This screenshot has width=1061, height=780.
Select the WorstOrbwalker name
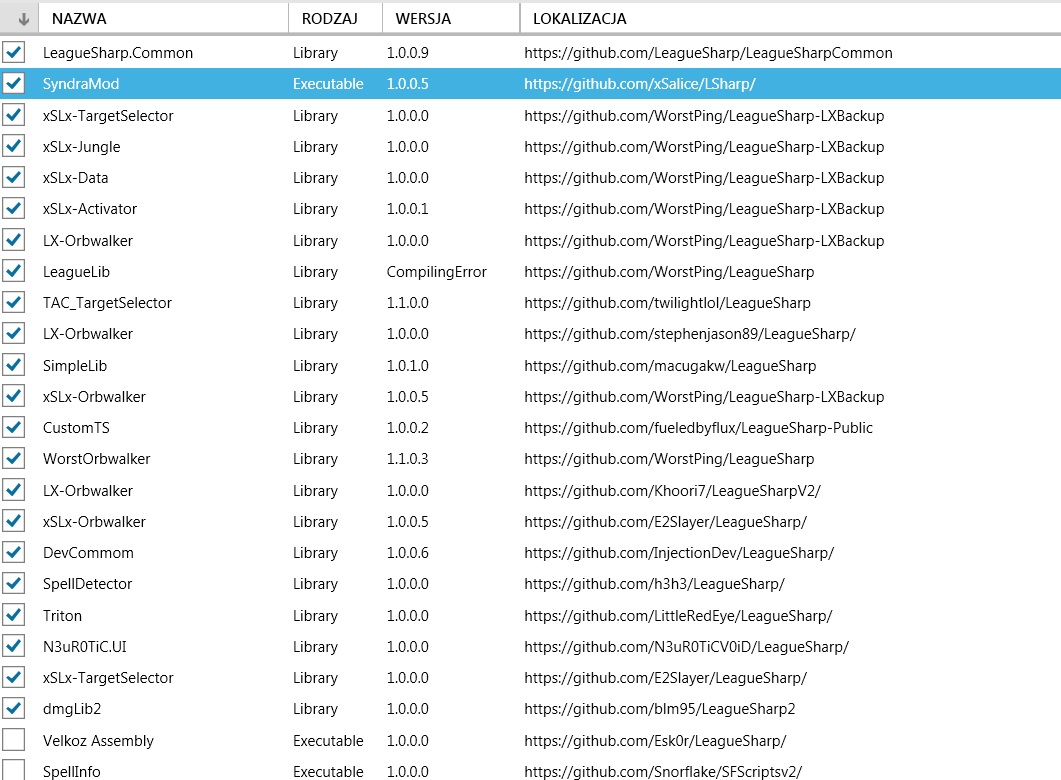pyautogui.click(x=96, y=459)
